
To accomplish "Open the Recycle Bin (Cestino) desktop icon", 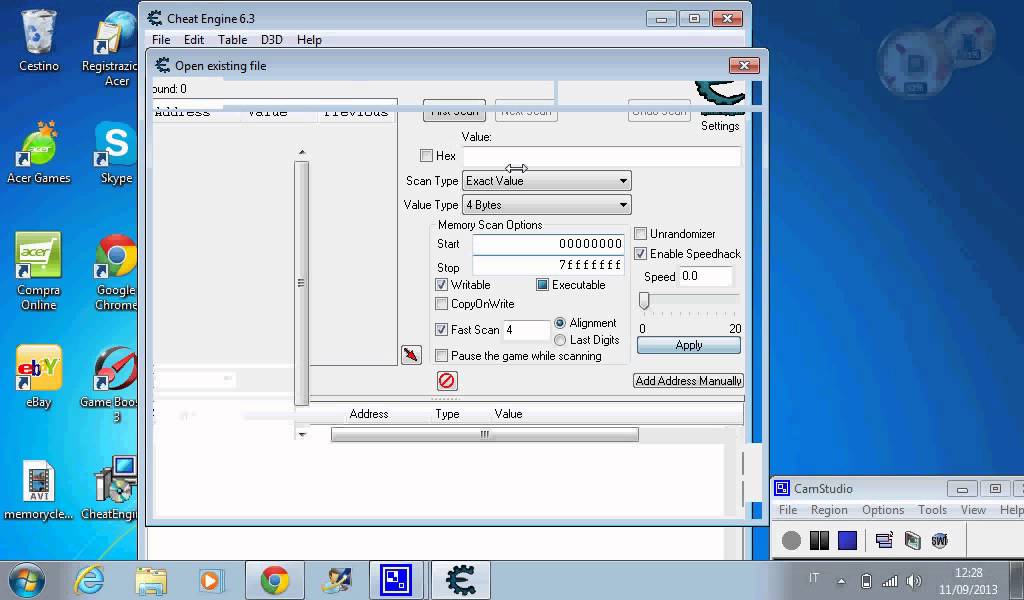I will click(x=39, y=39).
